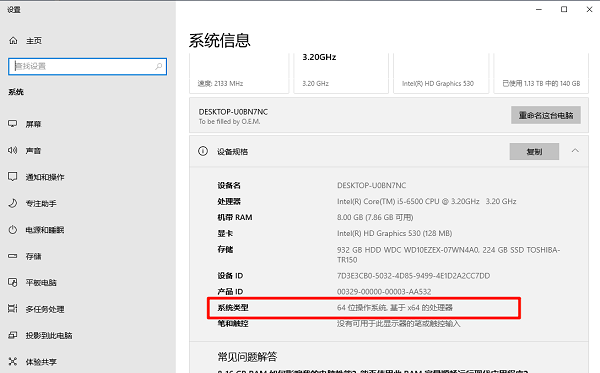Screen dimensions: 600x373
Task: Click the 已使用 1.13 TB storage card
Action: click(x=541, y=73)
